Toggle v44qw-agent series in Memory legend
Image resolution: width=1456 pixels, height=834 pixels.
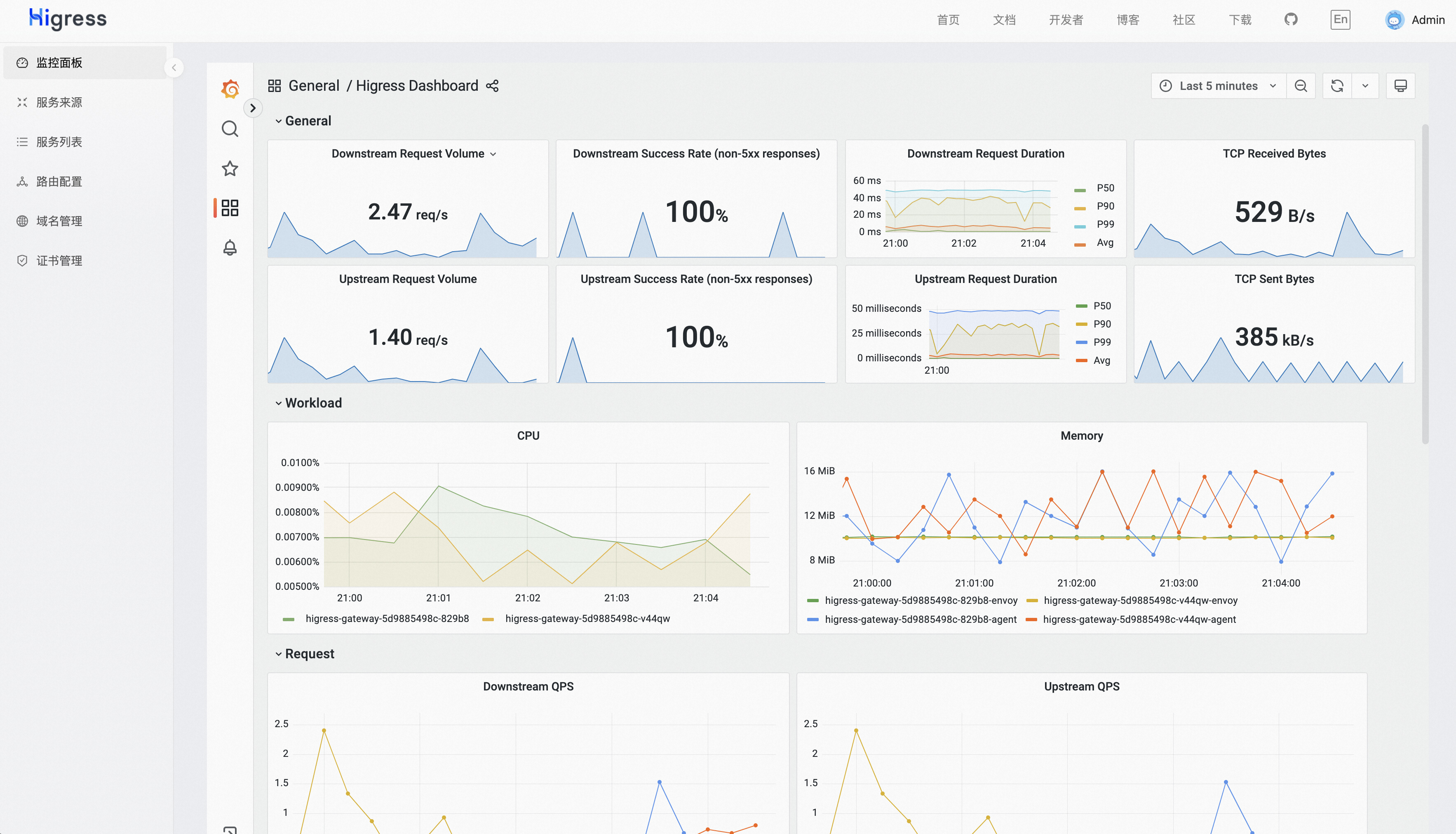click(1139, 619)
